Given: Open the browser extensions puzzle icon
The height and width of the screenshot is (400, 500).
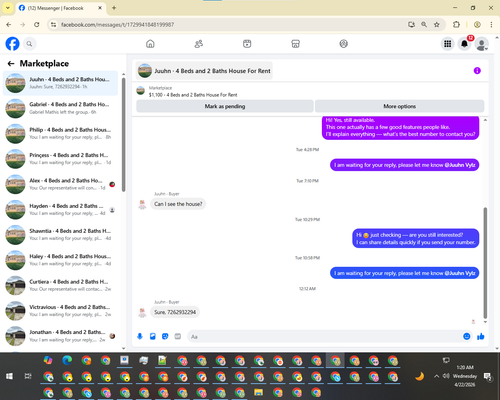Looking at the screenshot, I should coord(456,25).
